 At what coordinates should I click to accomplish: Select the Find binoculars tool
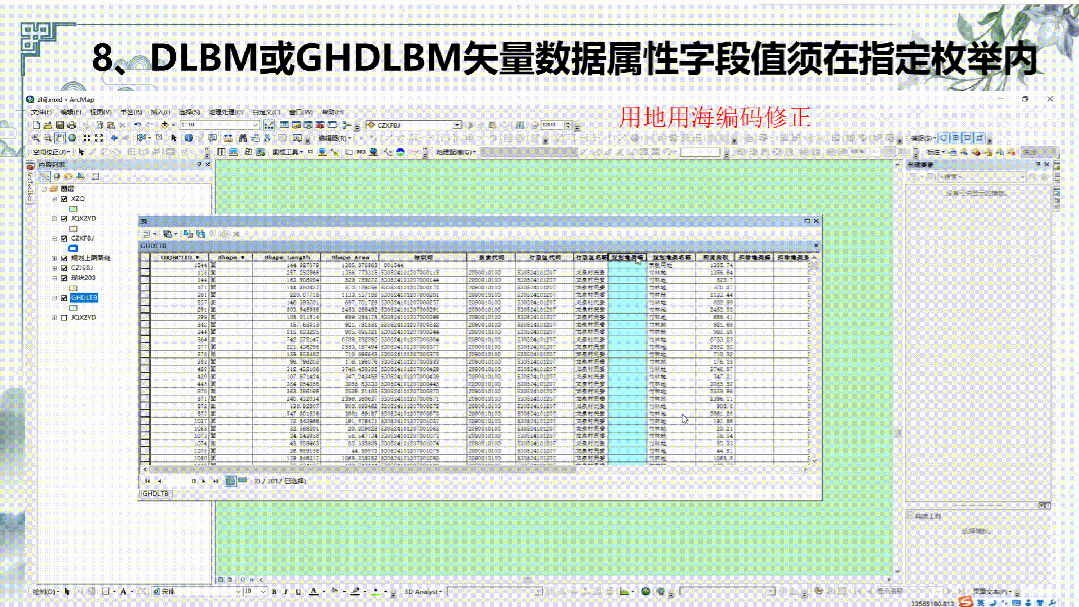point(242,138)
